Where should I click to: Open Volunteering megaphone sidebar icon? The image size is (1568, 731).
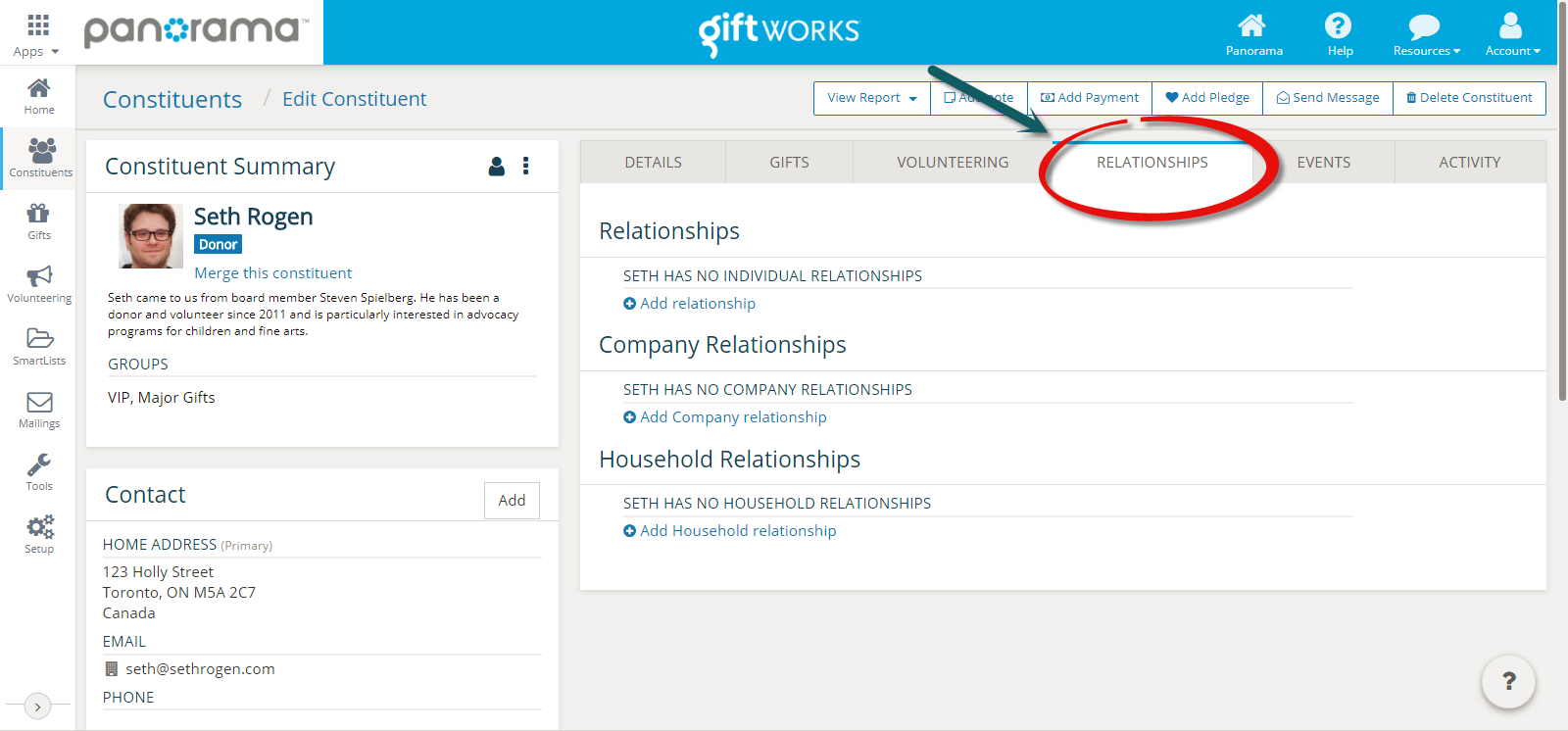(x=39, y=283)
